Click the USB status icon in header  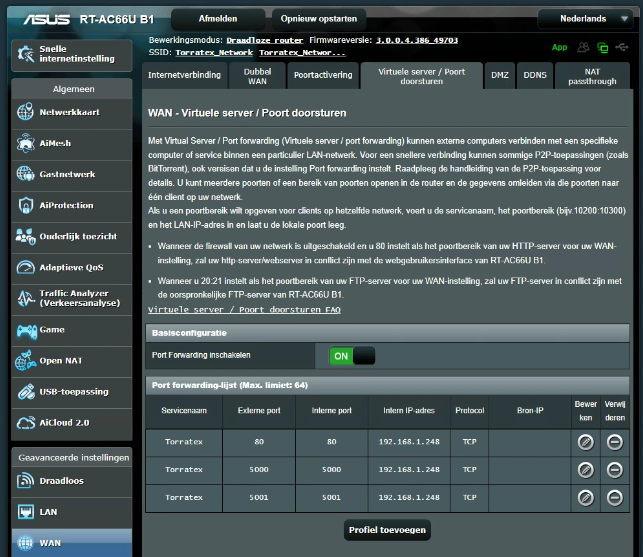[621, 47]
